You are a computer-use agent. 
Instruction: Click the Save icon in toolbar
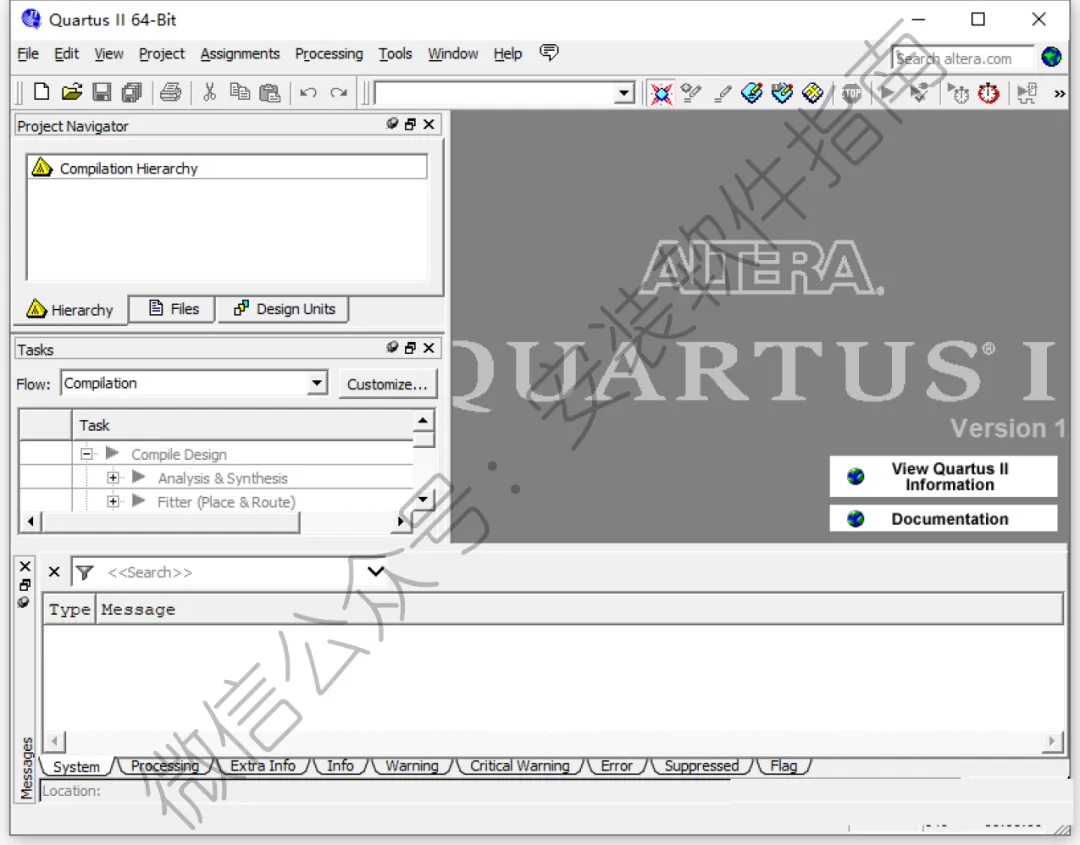pyautogui.click(x=102, y=92)
